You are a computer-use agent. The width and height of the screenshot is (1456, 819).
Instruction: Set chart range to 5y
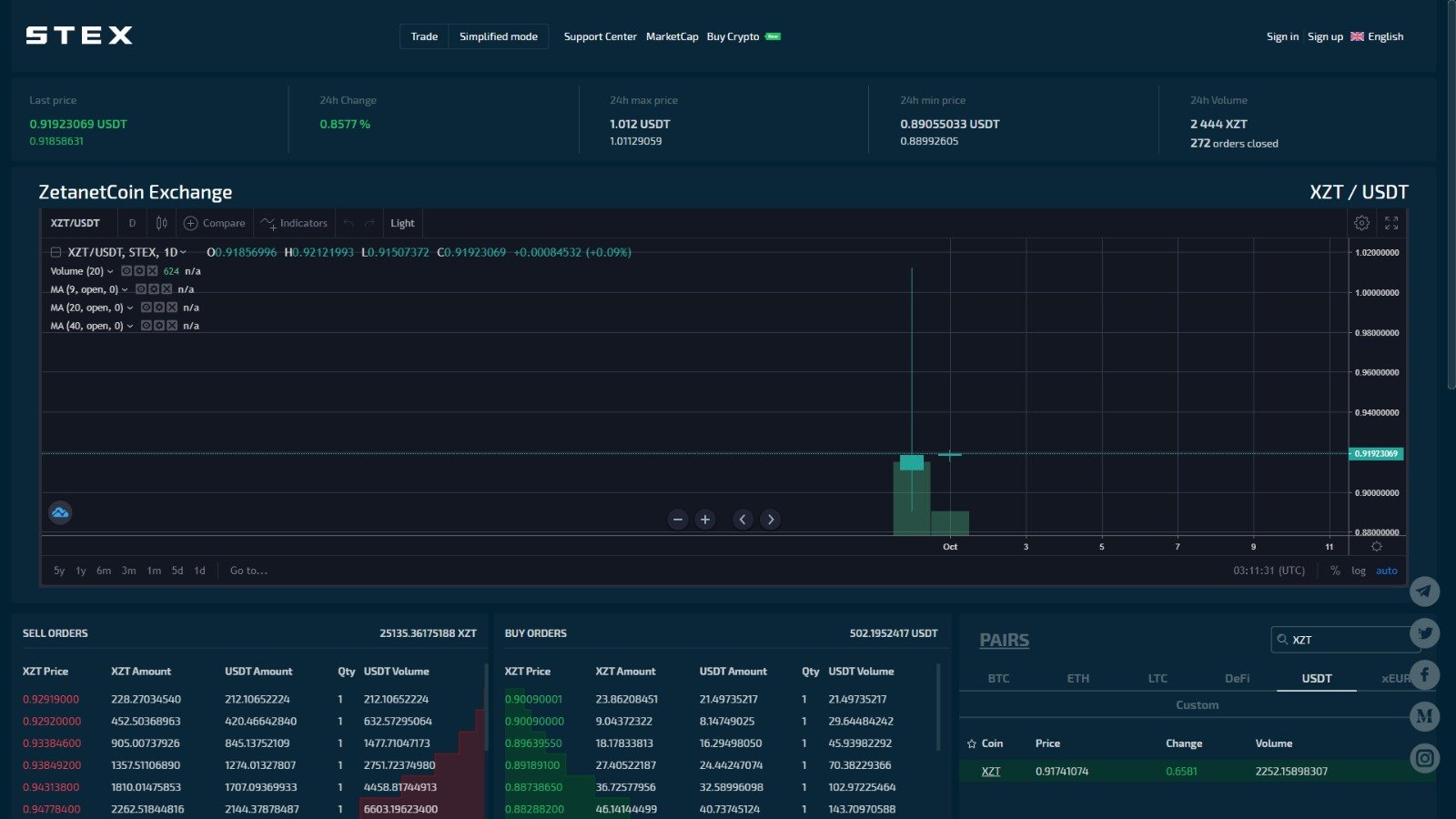tap(59, 571)
